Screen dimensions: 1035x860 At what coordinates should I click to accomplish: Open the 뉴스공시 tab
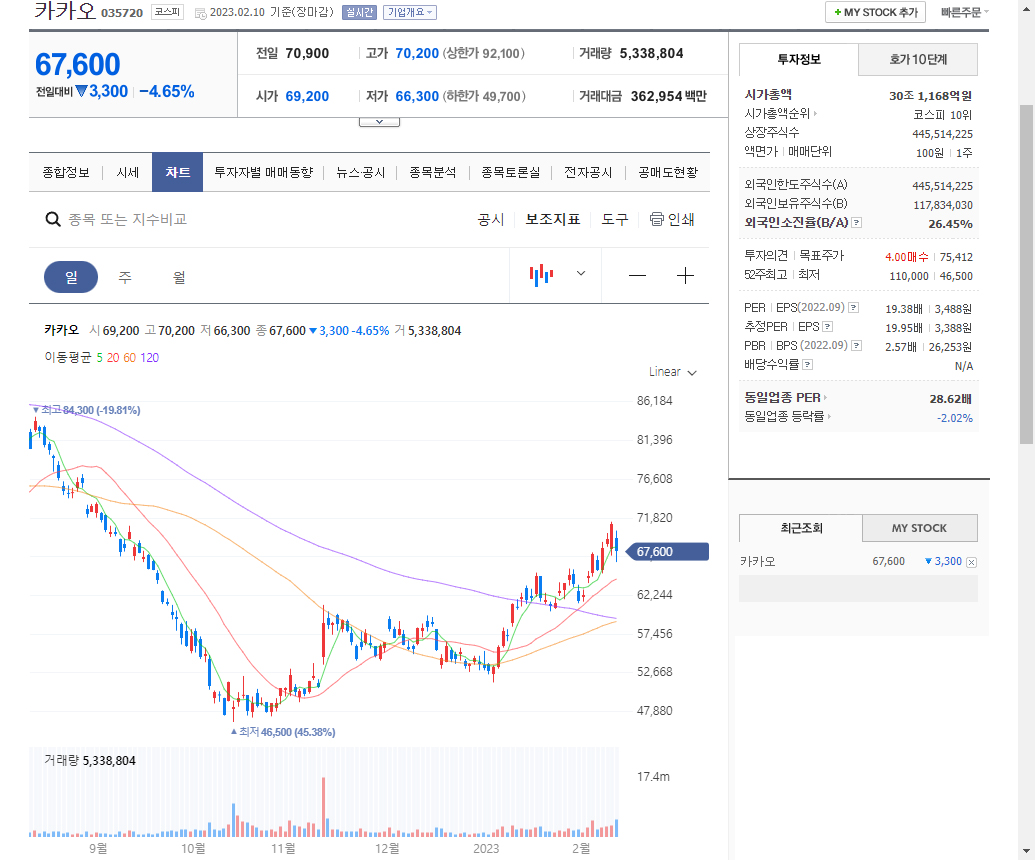click(x=360, y=172)
